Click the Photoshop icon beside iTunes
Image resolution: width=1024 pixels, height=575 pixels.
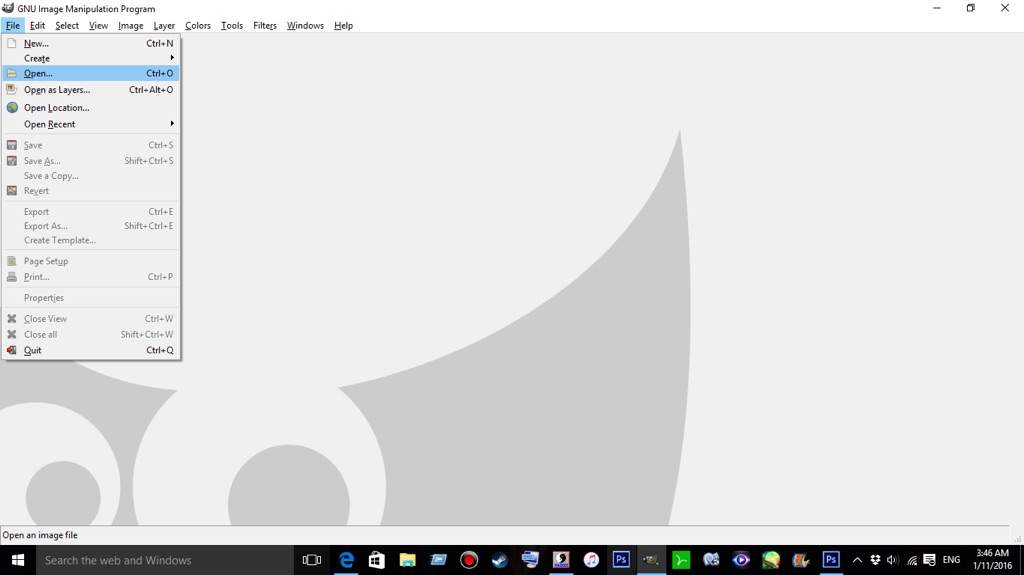[x=621, y=560]
